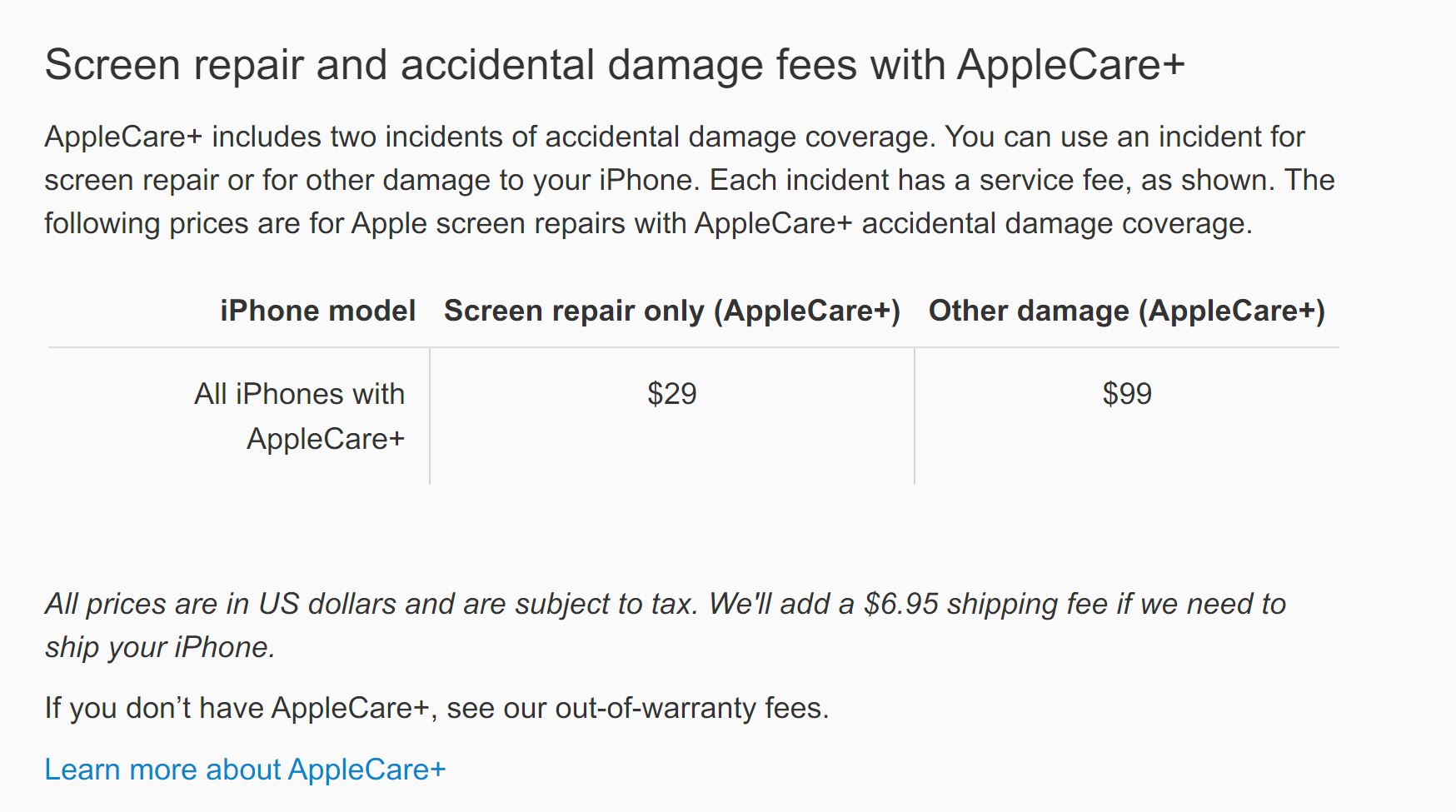
Task: Click the Other damage (AppleCare+) column header
Action: click(x=1127, y=311)
